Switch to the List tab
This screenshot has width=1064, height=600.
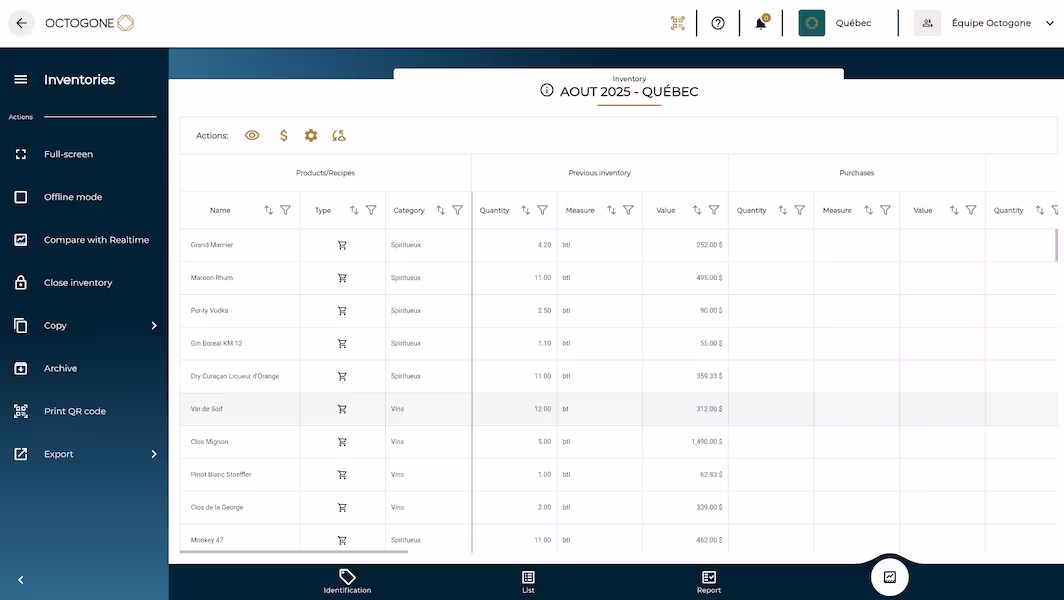coord(528,582)
